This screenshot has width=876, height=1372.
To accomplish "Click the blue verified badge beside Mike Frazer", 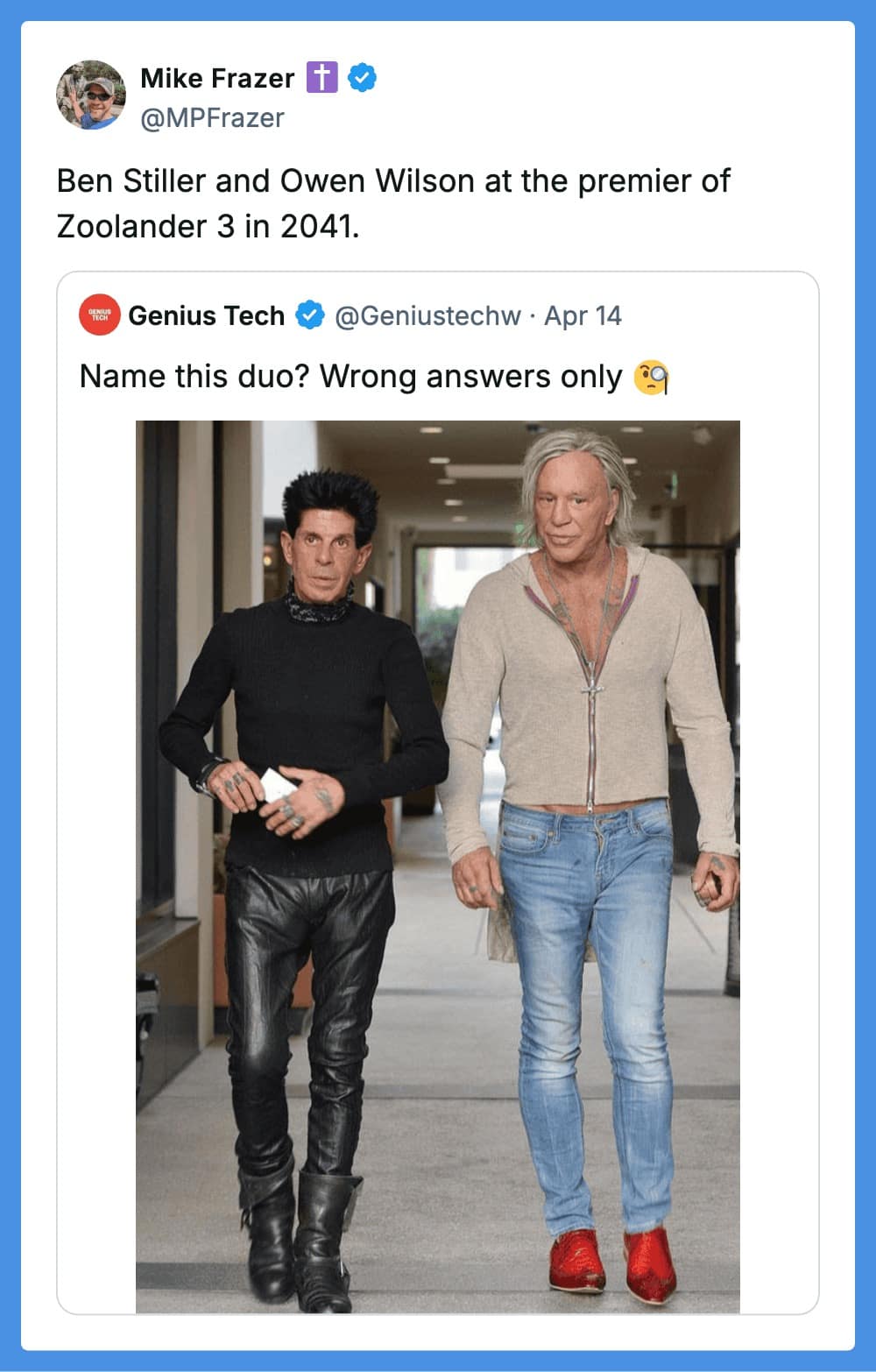I will [x=363, y=78].
